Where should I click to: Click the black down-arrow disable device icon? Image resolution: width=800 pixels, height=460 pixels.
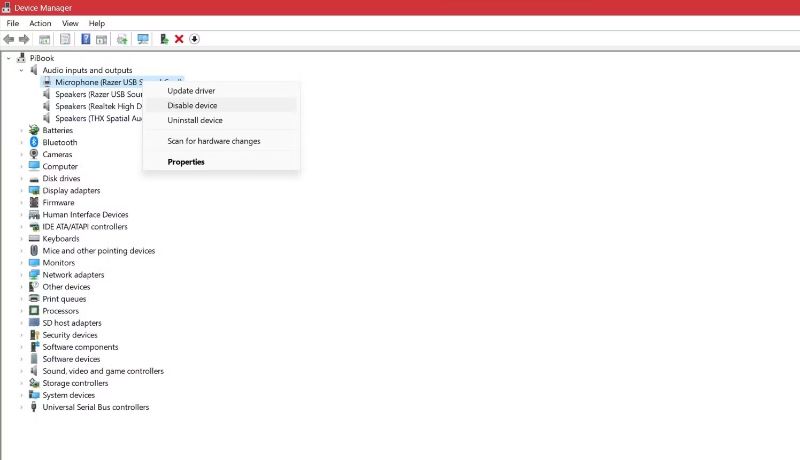click(x=194, y=39)
